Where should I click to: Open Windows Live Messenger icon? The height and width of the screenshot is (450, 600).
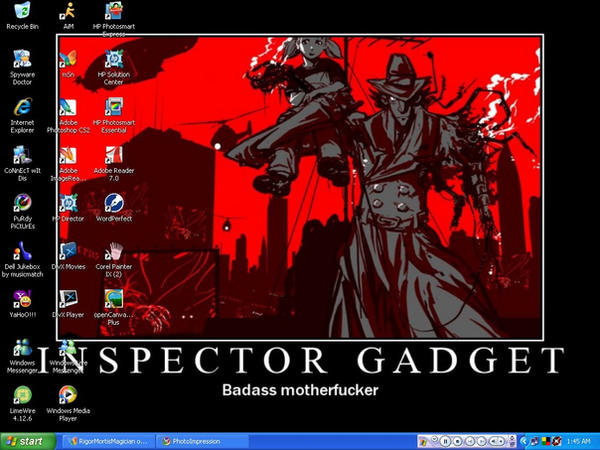(68, 356)
